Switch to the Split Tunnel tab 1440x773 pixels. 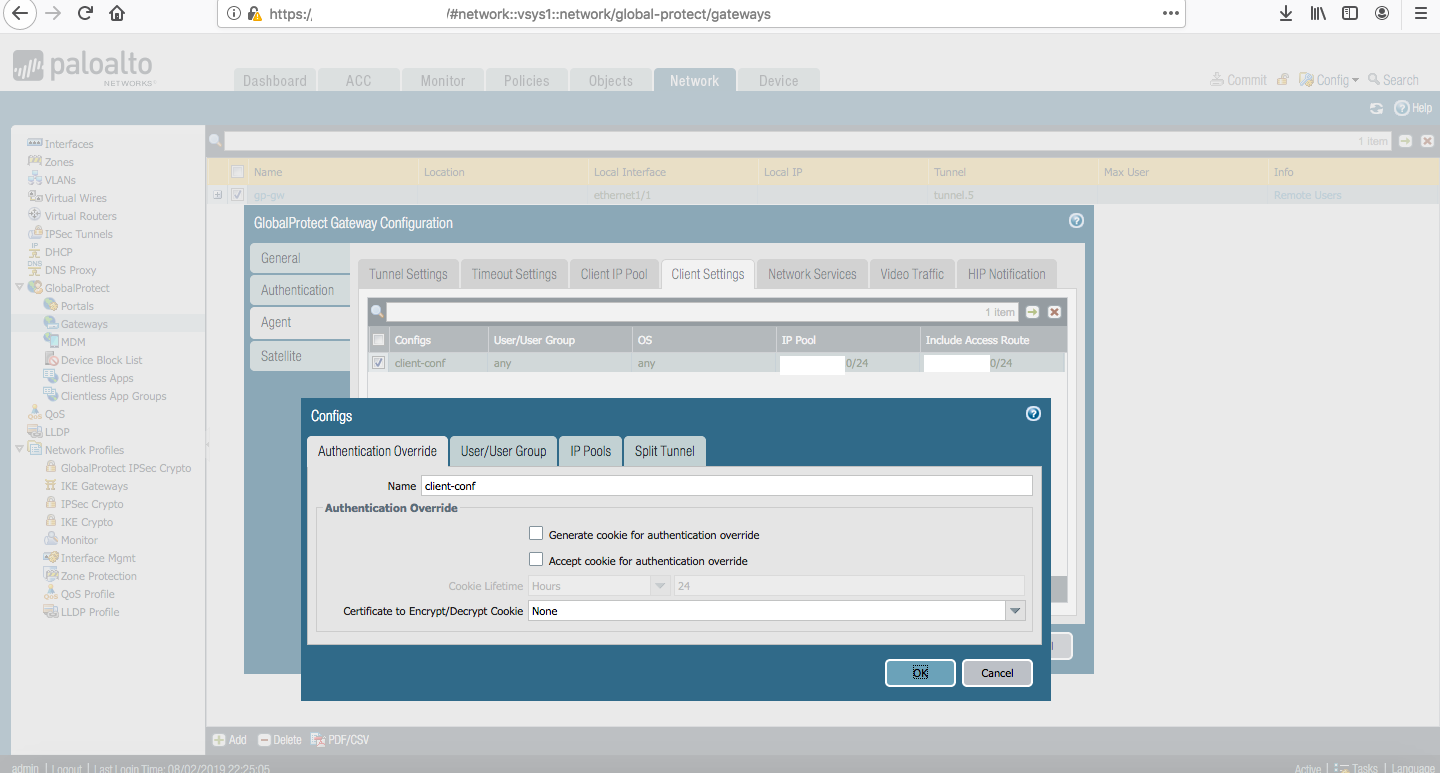click(x=664, y=451)
